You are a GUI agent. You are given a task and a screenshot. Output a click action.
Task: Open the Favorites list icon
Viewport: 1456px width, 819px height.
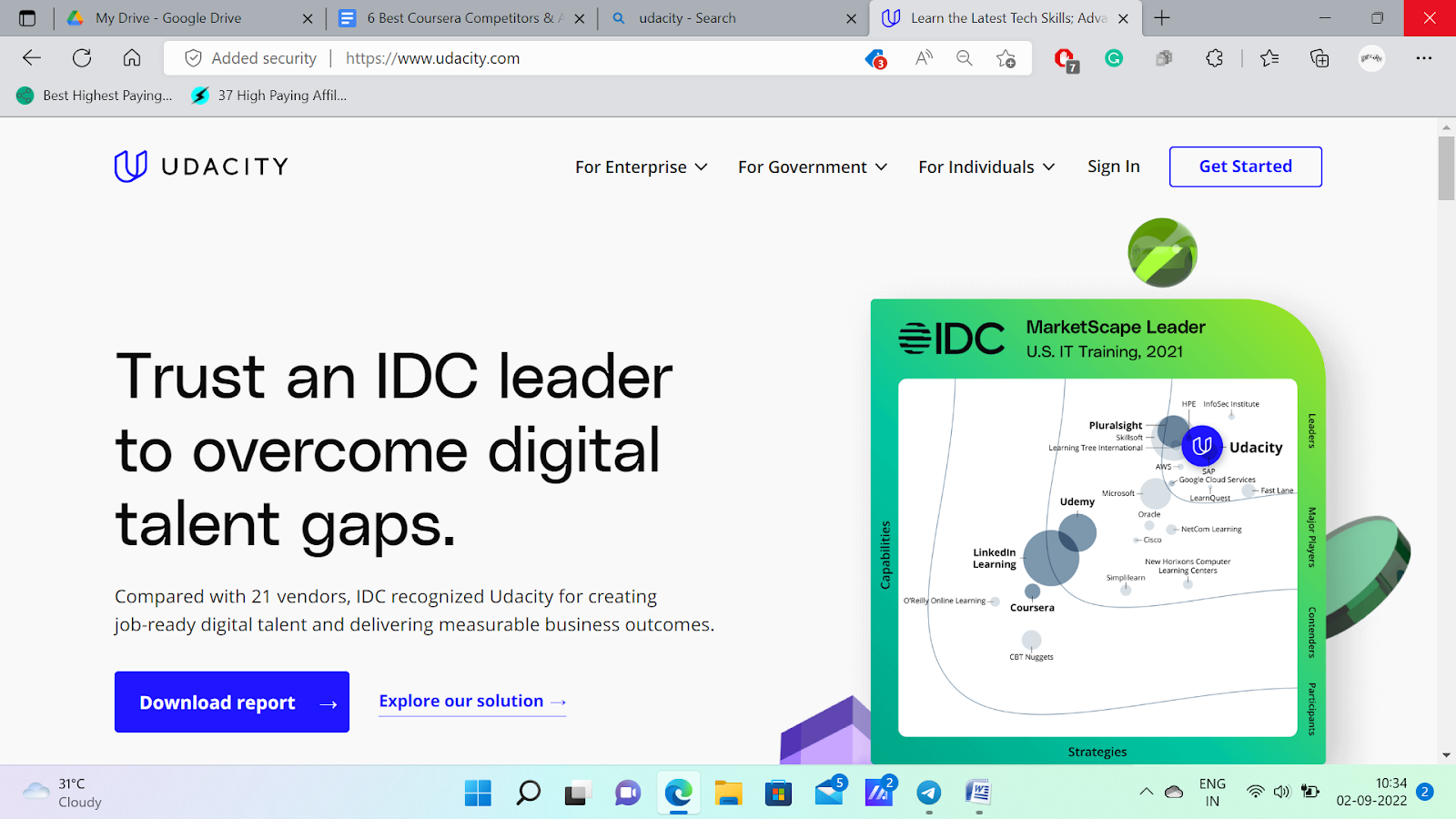click(x=1269, y=58)
